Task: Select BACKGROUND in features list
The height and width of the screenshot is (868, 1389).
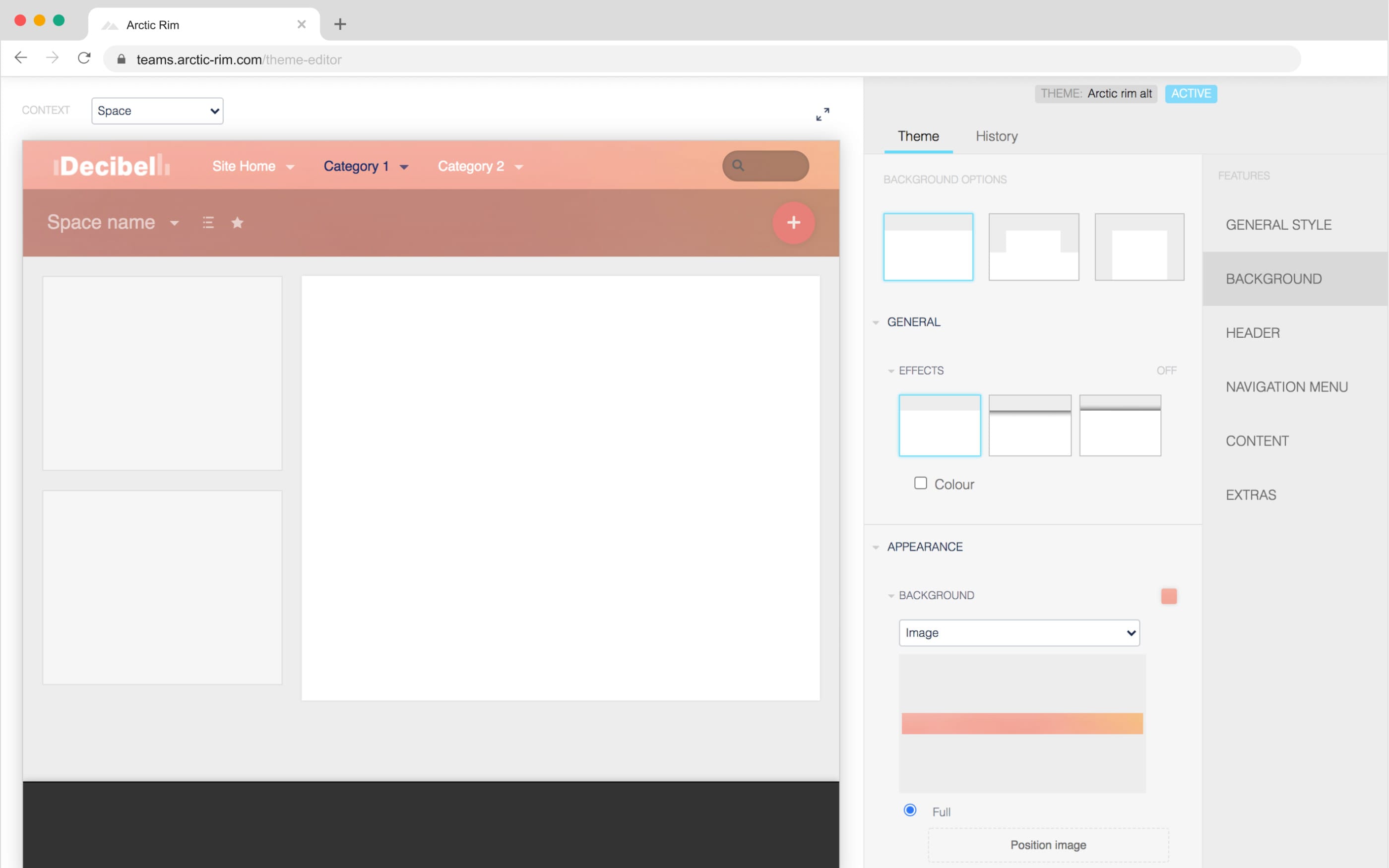Action: click(x=1295, y=279)
